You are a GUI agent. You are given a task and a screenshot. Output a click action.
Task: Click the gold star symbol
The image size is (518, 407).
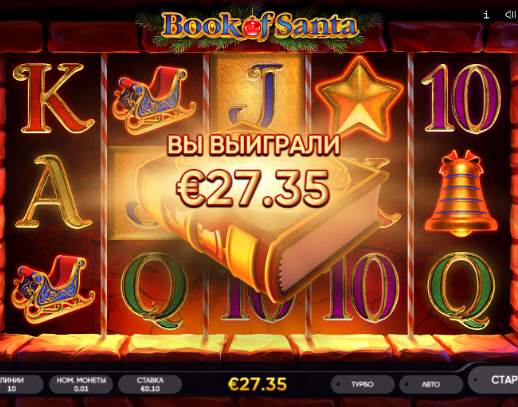click(x=360, y=99)
